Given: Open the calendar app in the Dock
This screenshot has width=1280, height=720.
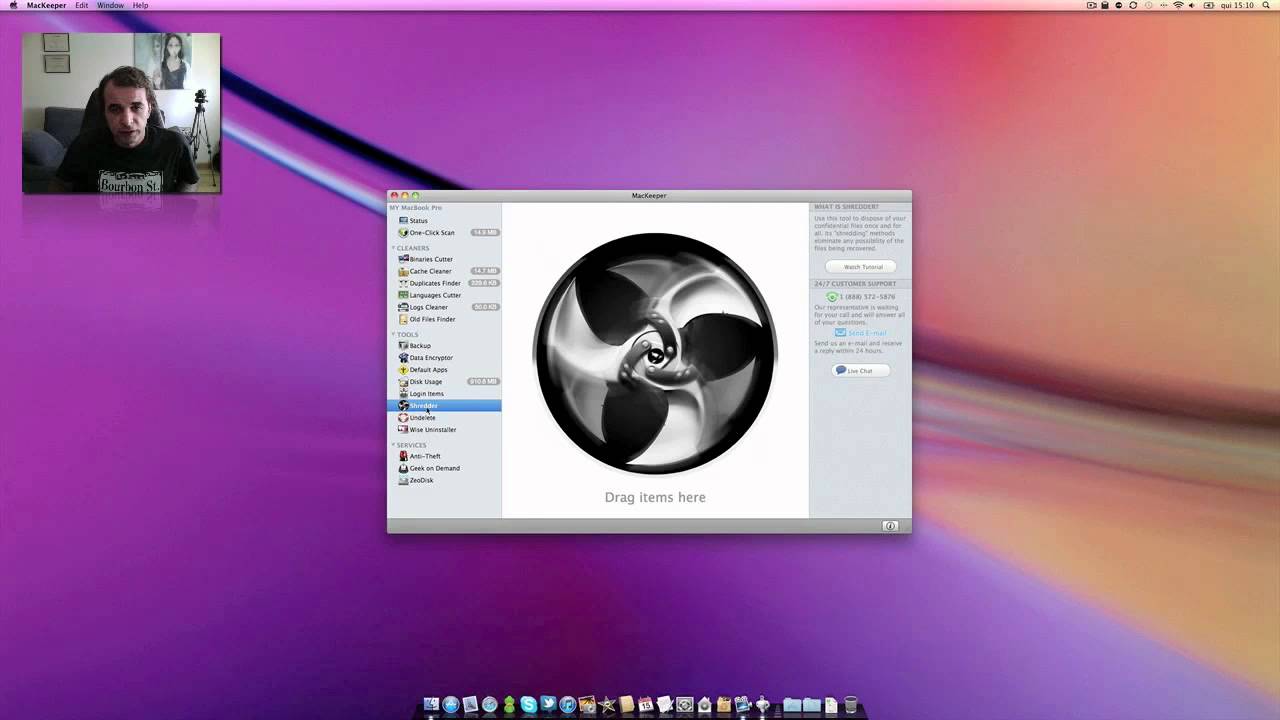Looking at the screenshot, I should point(645,705).
